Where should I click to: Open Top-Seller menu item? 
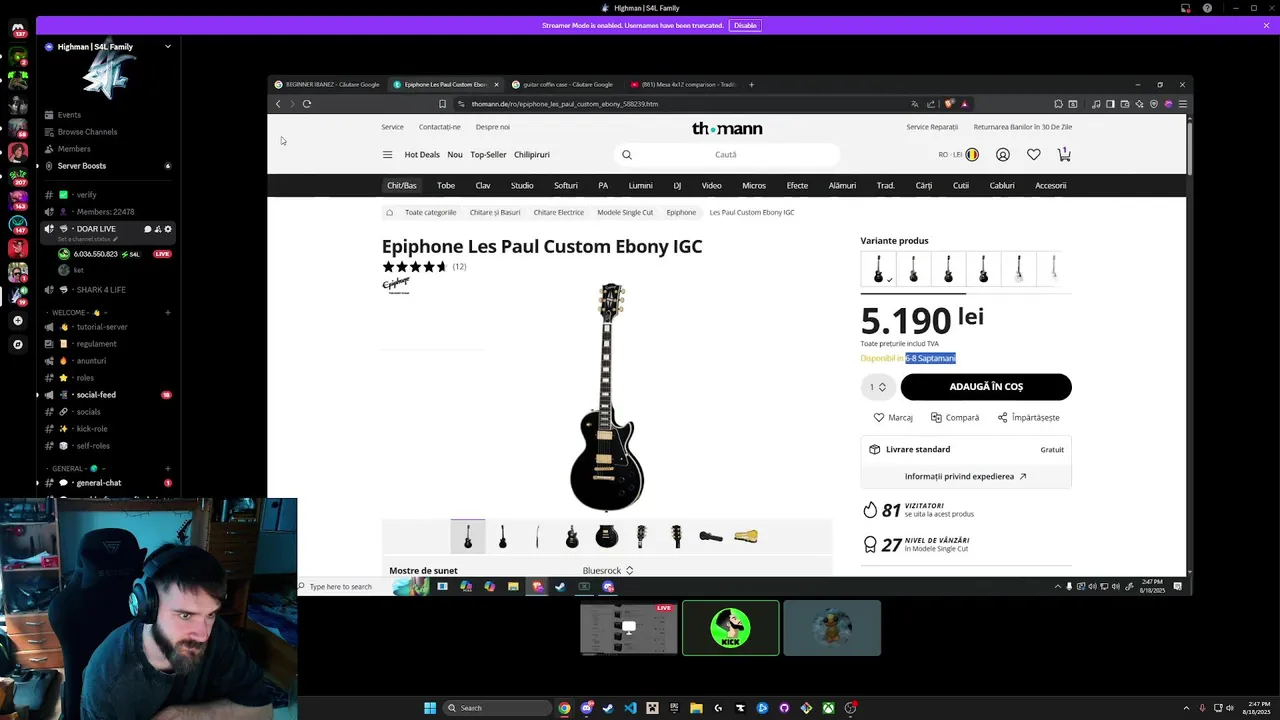coord(488,155)
